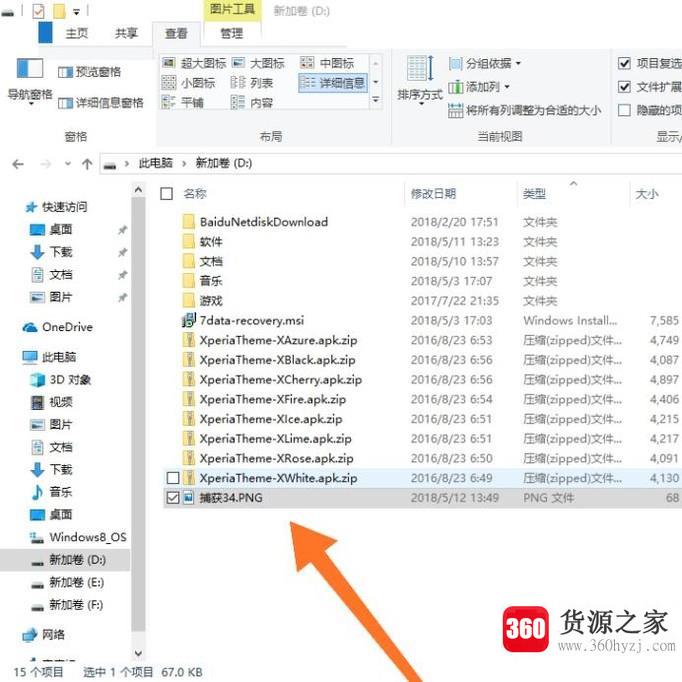The height and width of the screenshot is (682, 682).
Task: Select Large icons (大图标) layout
Action: click(x=258, y=64)
